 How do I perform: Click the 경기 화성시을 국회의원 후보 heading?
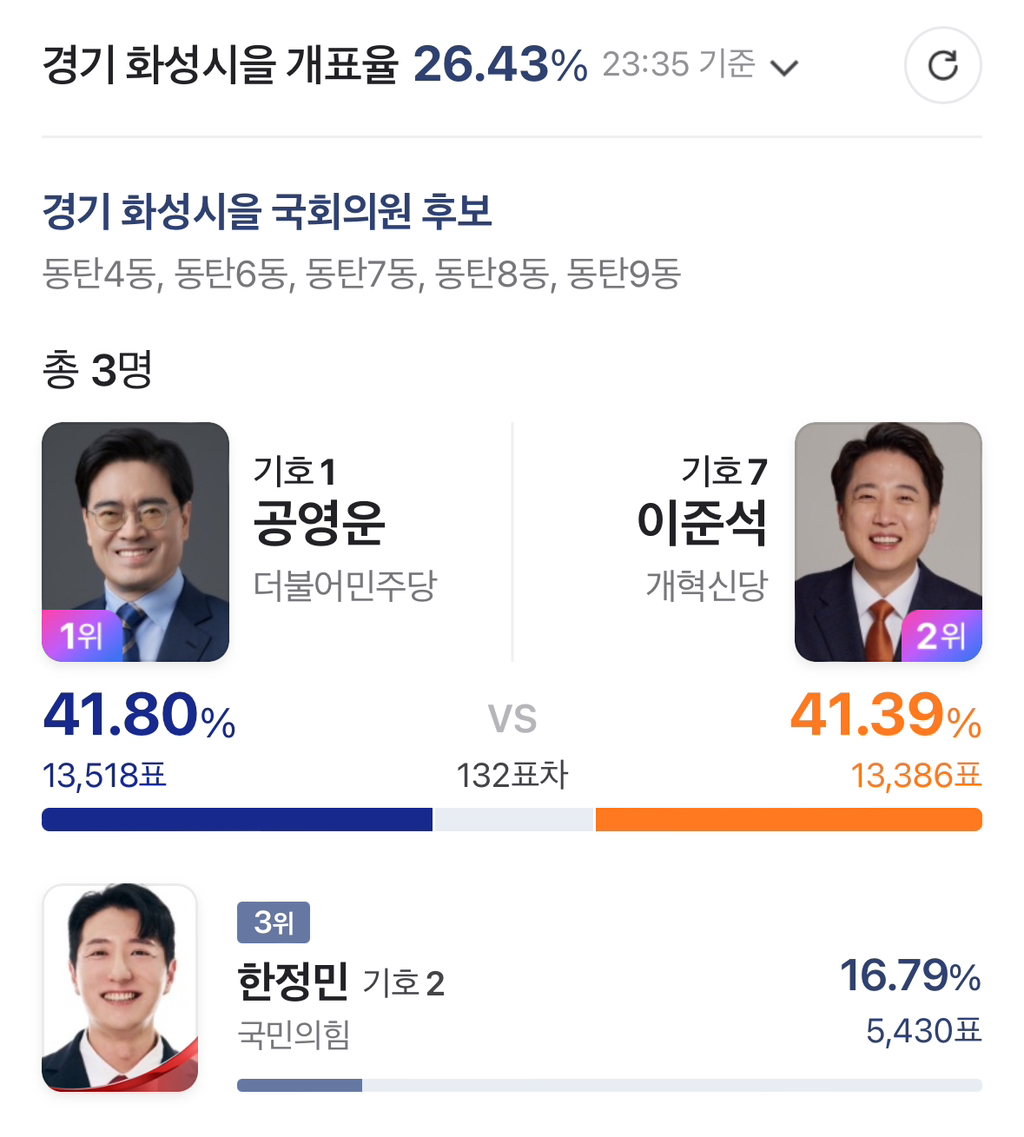click(268, 212)
